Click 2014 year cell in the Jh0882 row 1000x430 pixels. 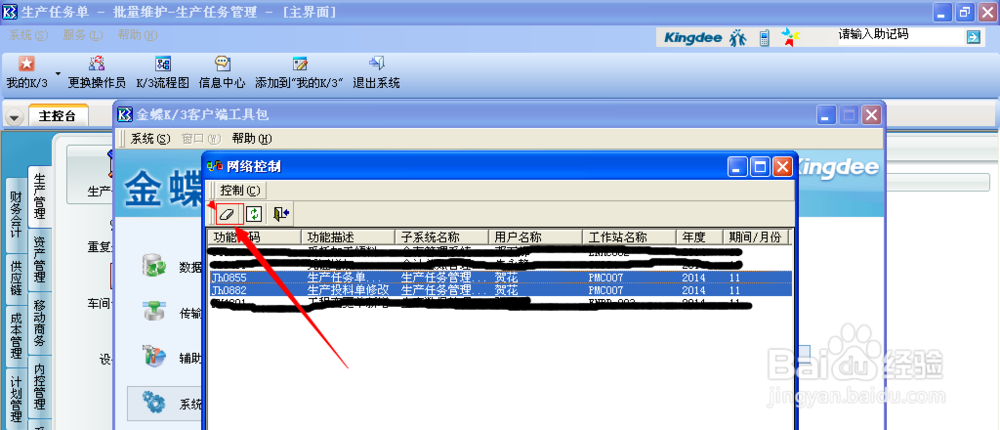pos(694,290)
